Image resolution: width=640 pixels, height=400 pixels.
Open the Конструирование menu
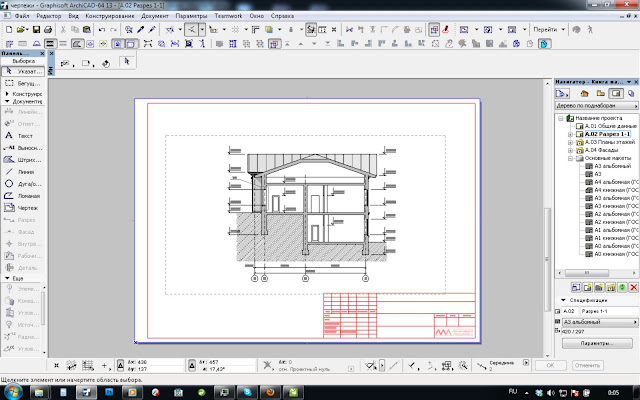click(x=110, y=16)
